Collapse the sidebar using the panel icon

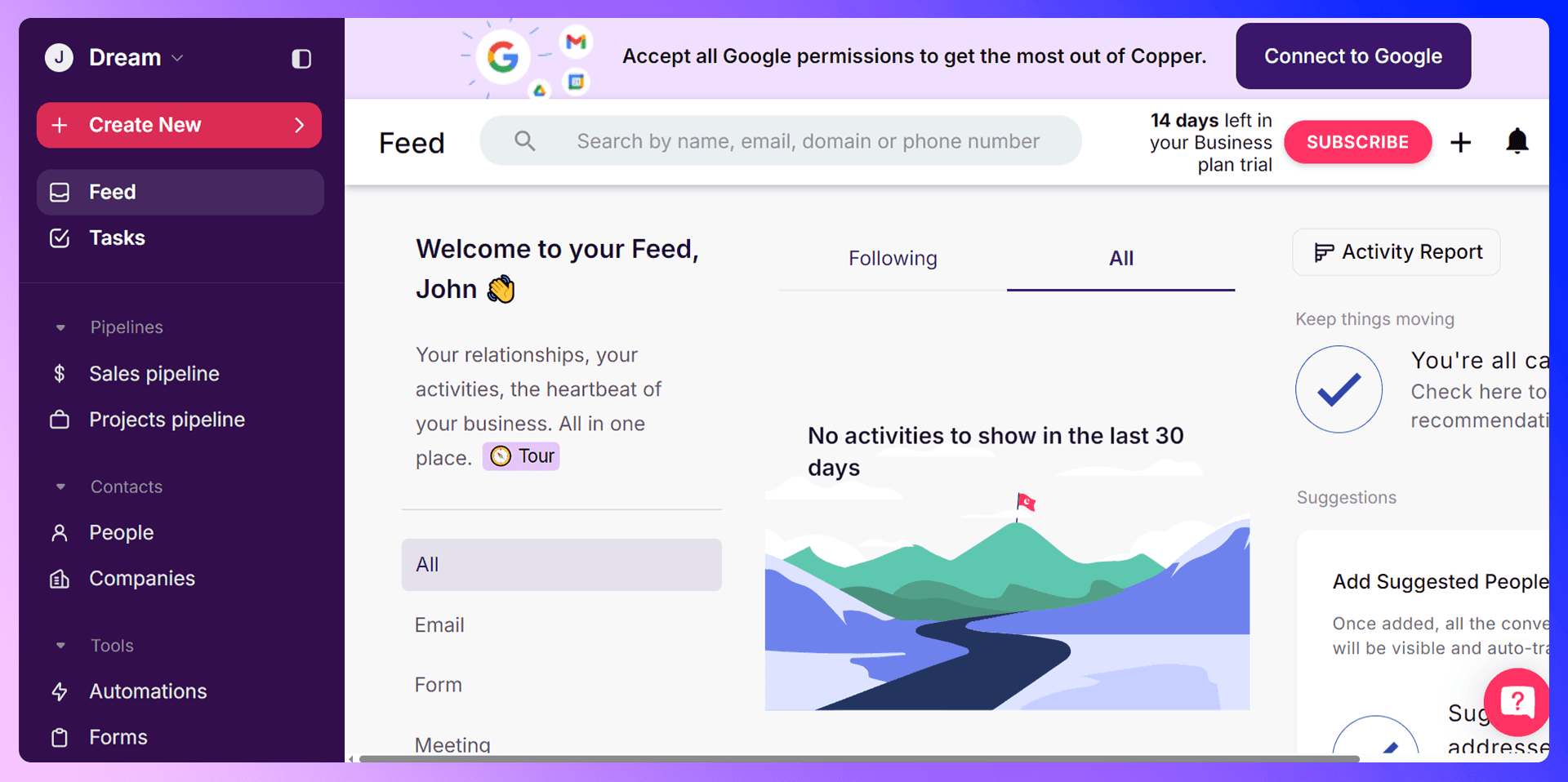(301, 59)
